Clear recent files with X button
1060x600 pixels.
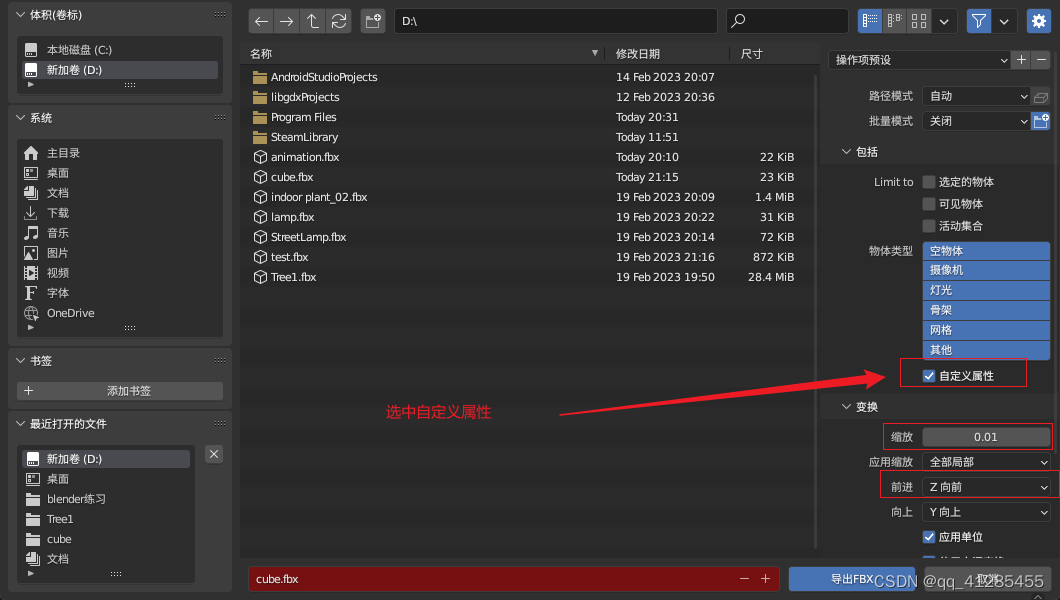(x=214, y=454)
